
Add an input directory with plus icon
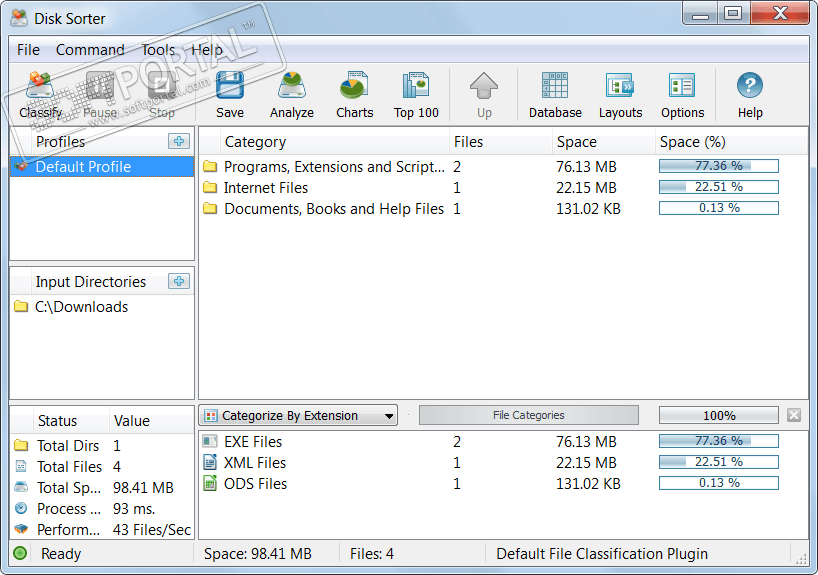click(179, 281)
